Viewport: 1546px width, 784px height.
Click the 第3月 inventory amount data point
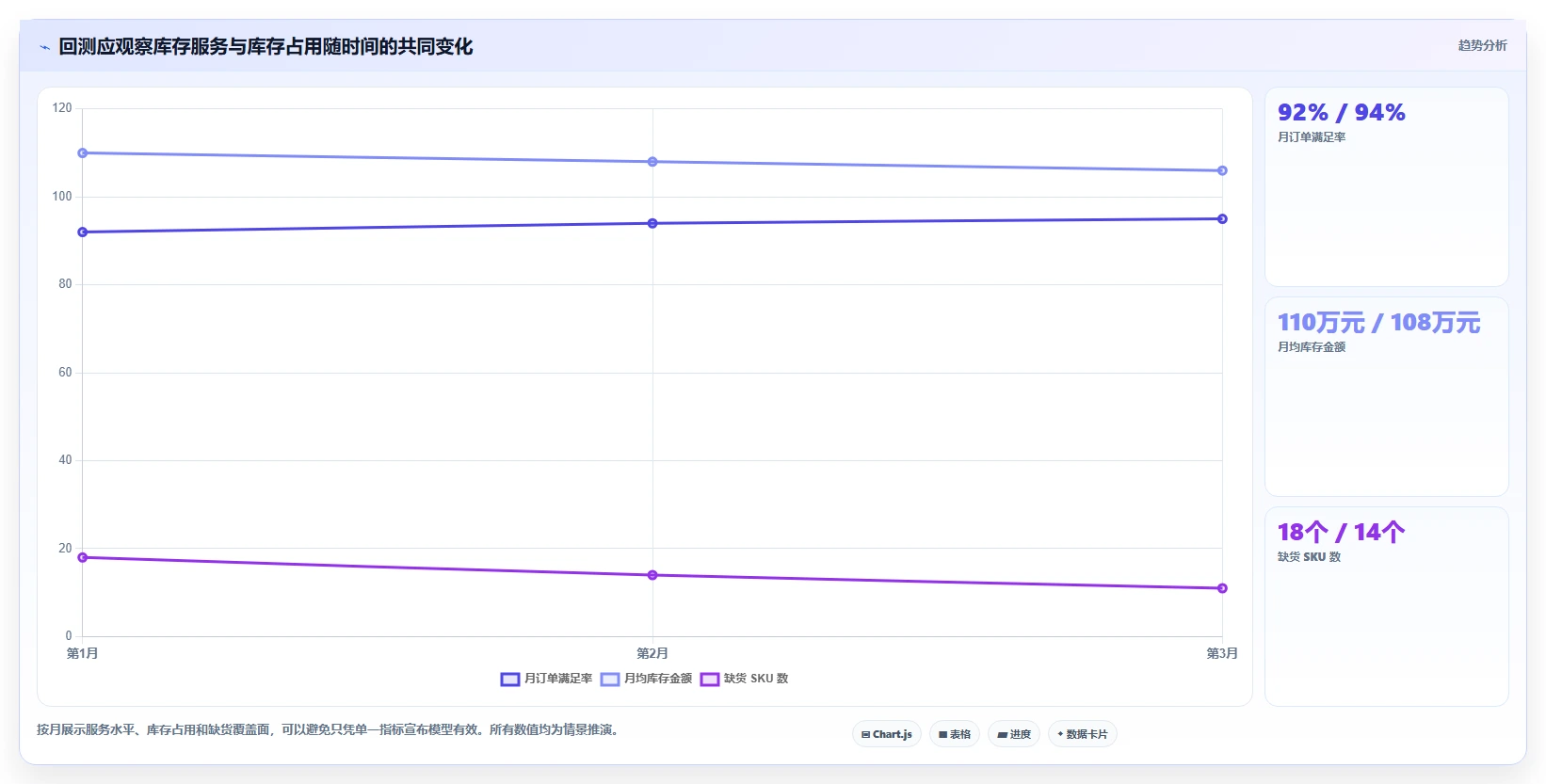[1222, 171]
